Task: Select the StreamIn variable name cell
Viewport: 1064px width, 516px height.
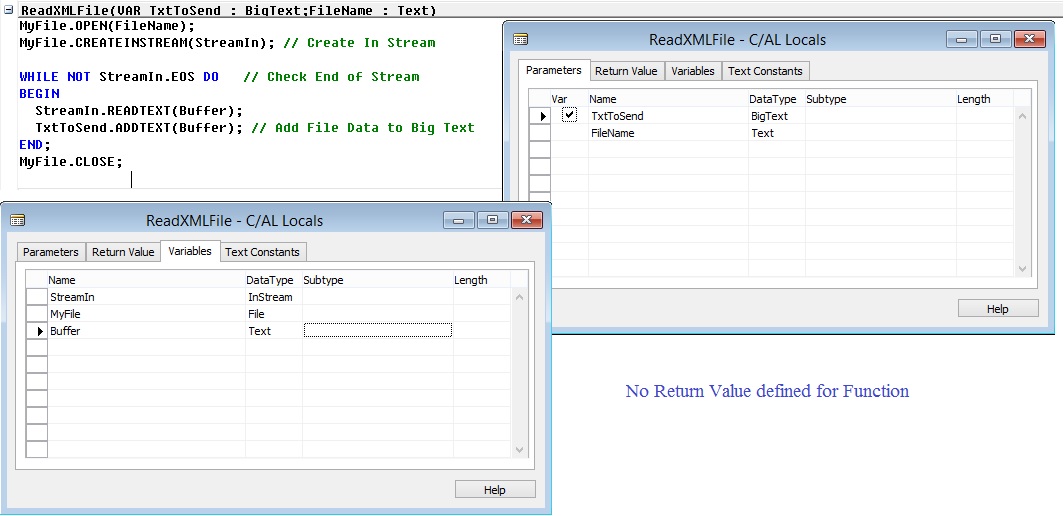Action: [x=145, y=297]
